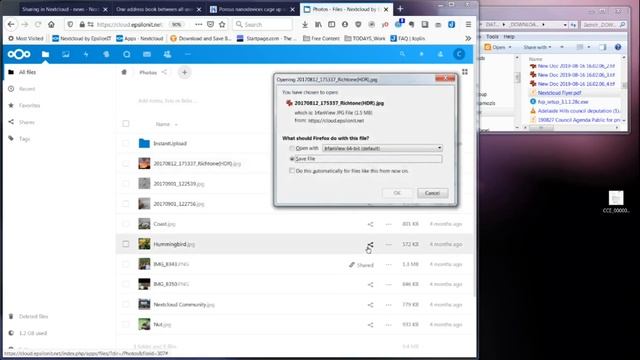Open the Talk app in header
Image resolution: width=640 pixels, height=360 pixels.
tap(127, 54)
